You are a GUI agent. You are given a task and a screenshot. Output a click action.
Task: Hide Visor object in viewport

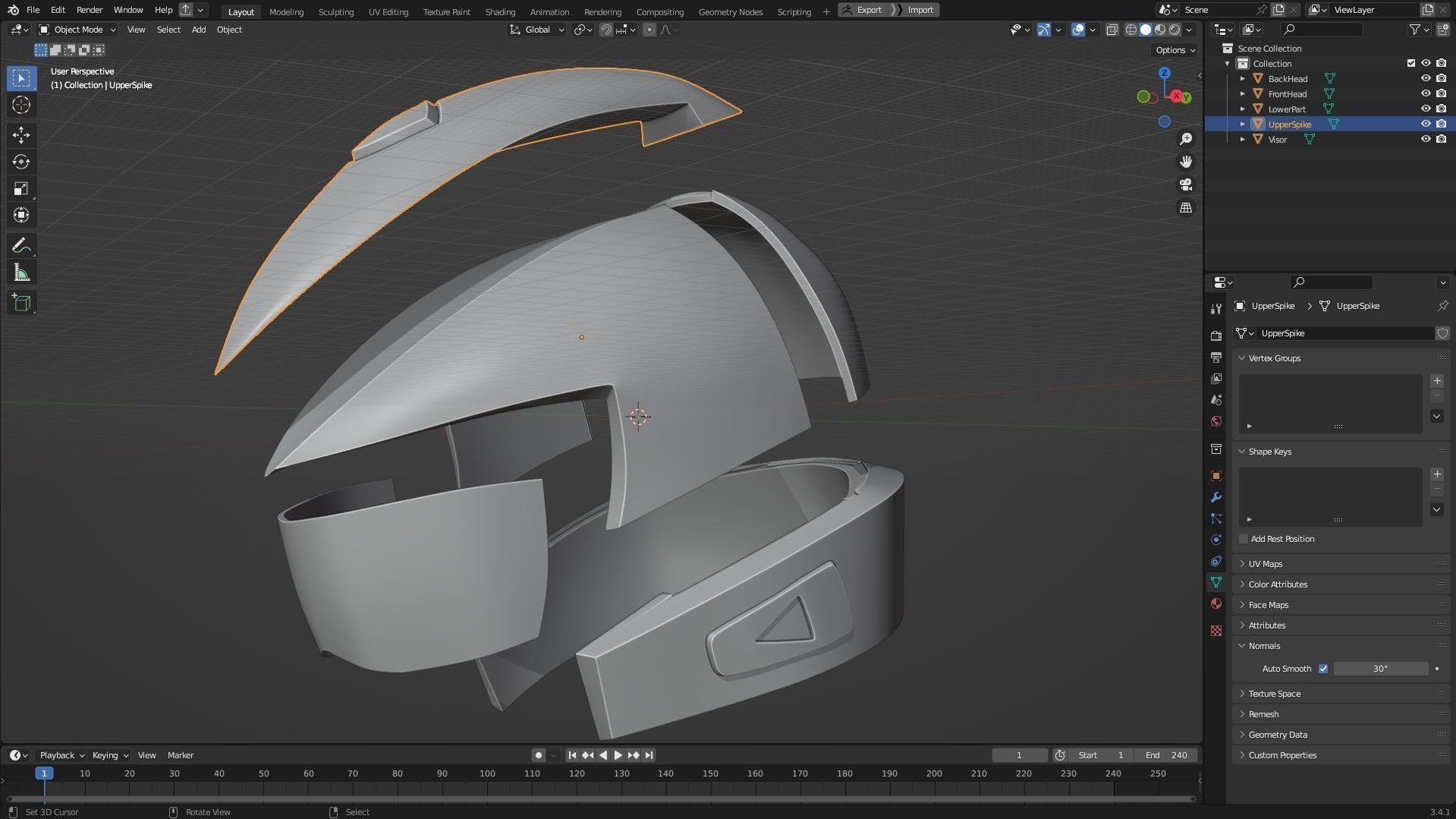pyautogui.click(x=1426, y=139)
